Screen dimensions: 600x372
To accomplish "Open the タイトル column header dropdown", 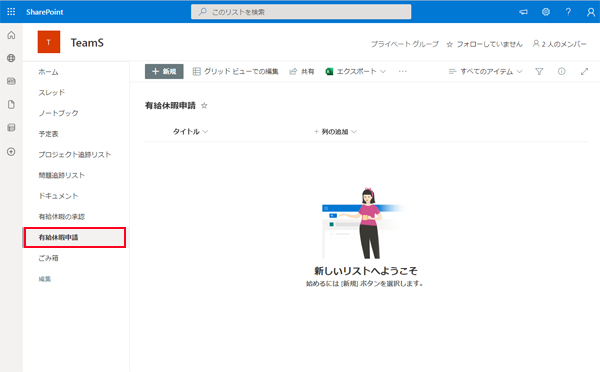I will [x=190, y=132].
